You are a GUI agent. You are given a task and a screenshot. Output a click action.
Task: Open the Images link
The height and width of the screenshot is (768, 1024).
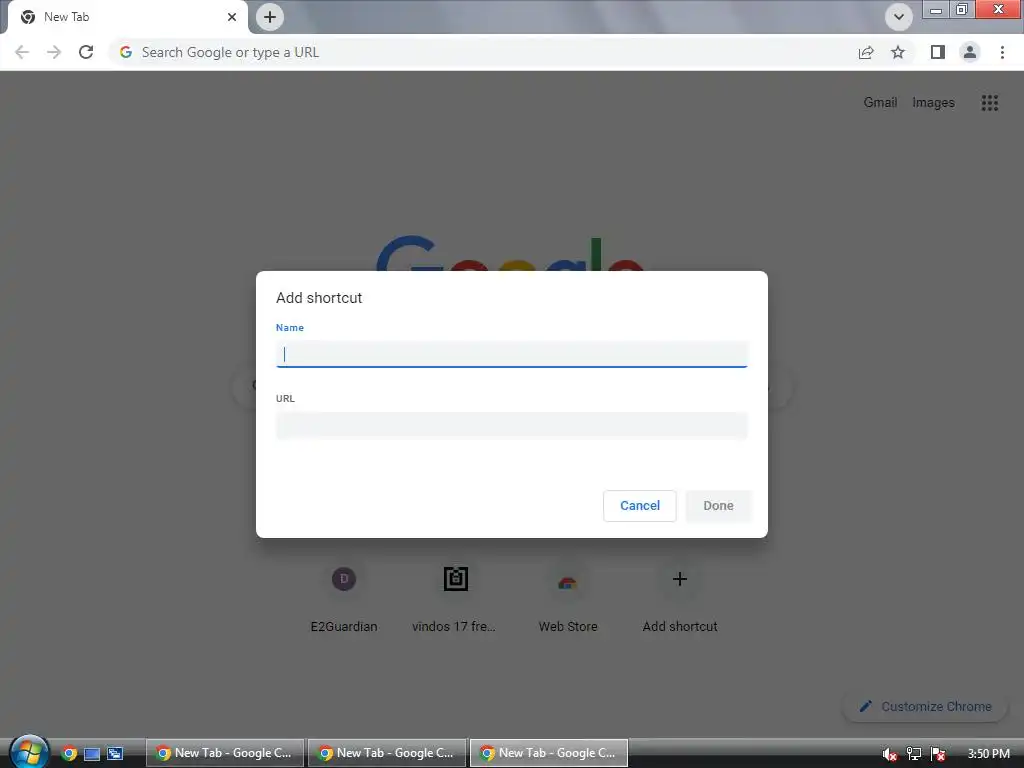tap(933, 103)
